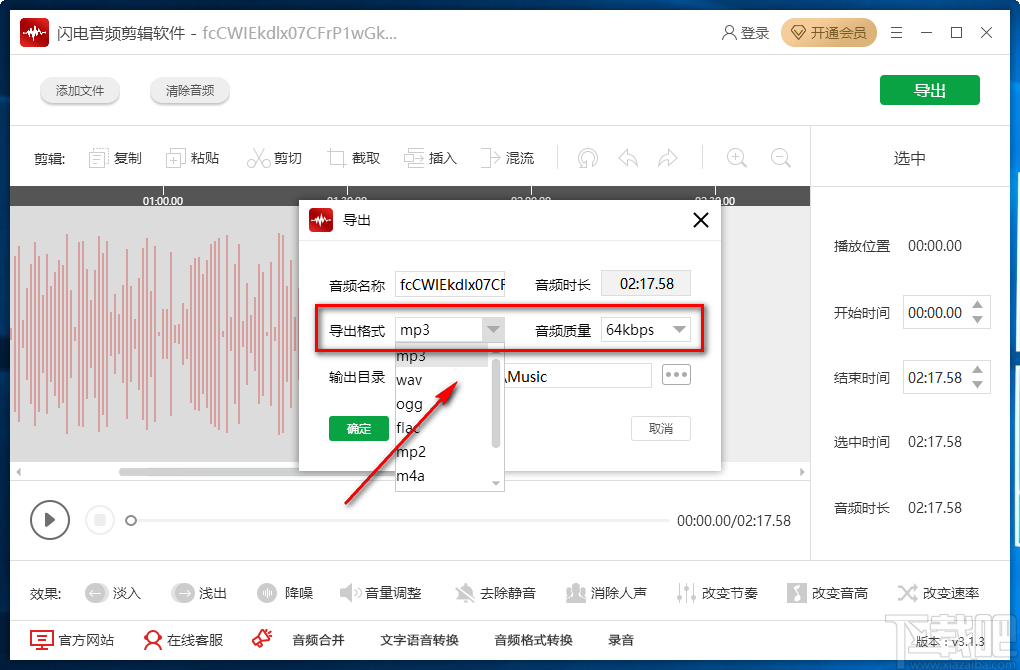The width and height of the screenshot is (1020, 670).
Task: Select mp2 from the format list
Action: (x=442, y=452)
